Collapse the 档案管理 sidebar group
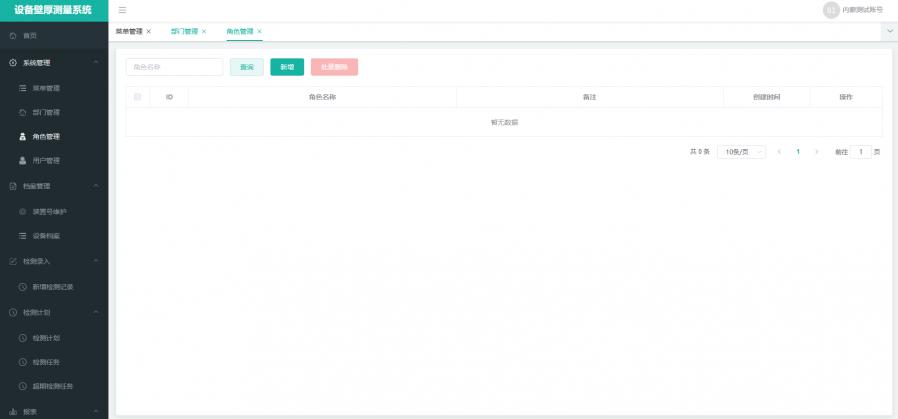898x419 pixels. click(96, 186)
